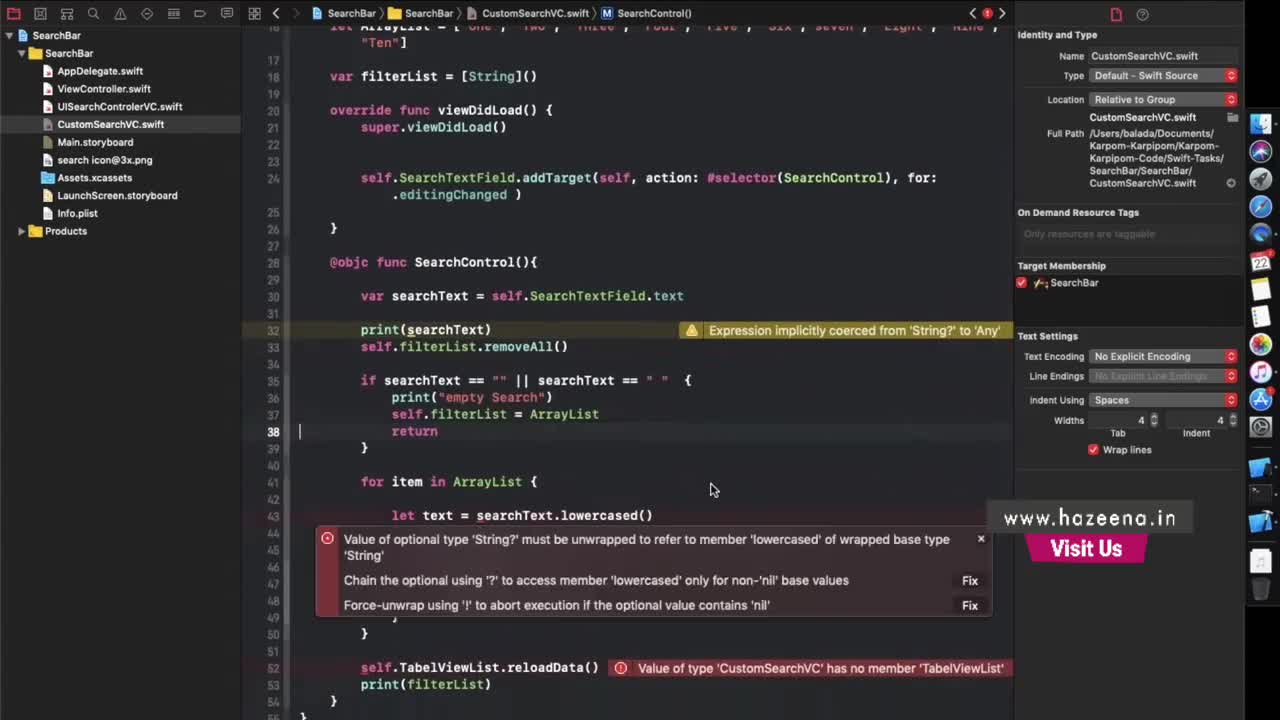1280x720 pixels.
Task: Click the error icon on line 52
Action: (x=620, y=668)
